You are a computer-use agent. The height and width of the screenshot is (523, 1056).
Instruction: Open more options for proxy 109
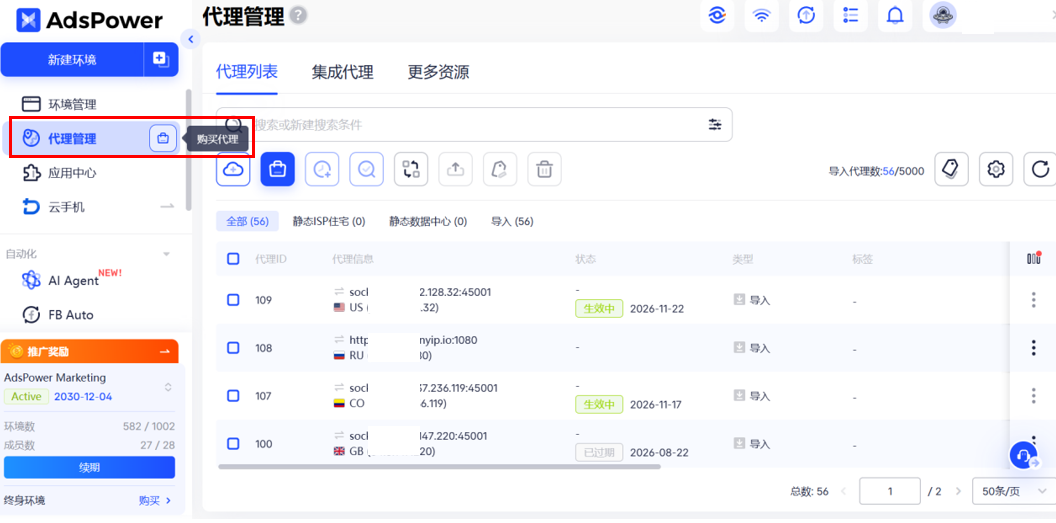(x=1034, y=300)
